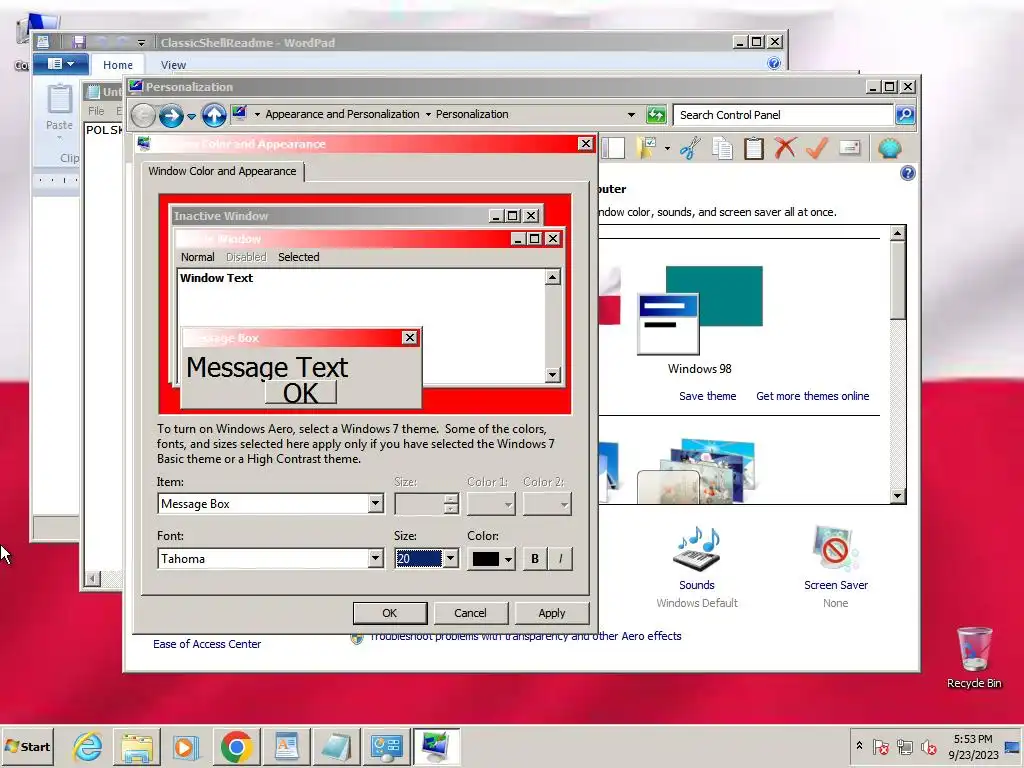This screenshot has width=1024, height=768.
Task: Click the Back arrow in Personalization window
Action: click(x=142, y=116)
